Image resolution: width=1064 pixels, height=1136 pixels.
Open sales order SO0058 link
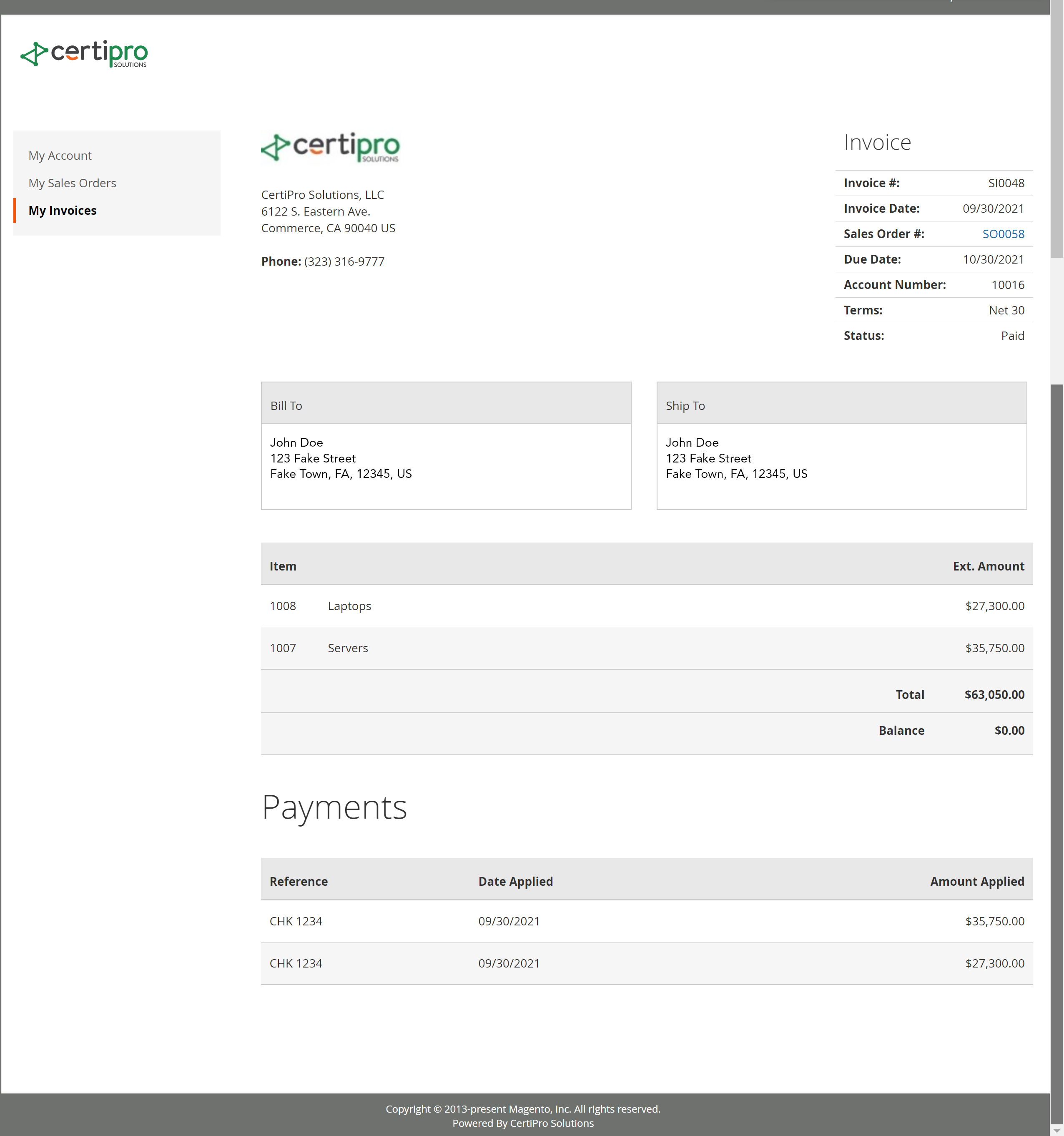point(1003,234)
